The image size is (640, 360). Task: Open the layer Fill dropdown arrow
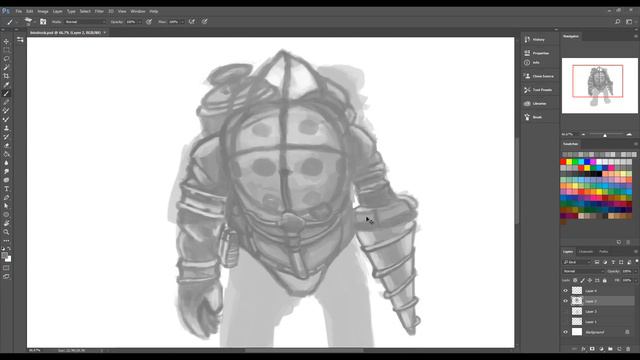(x=635, y=280)
